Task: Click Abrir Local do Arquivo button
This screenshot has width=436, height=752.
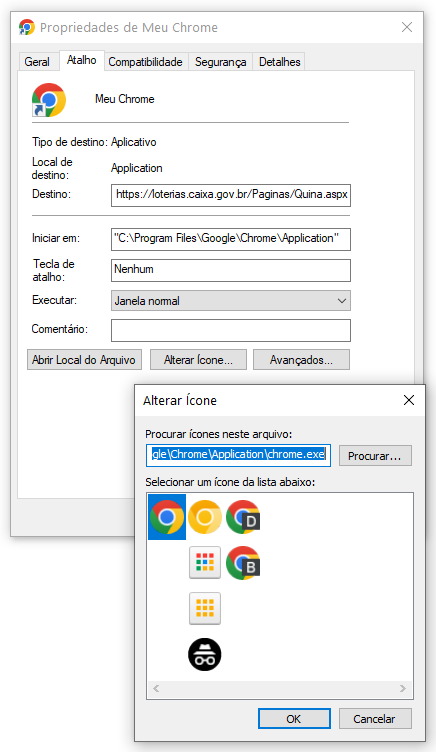Action: click(x=84, y=360)
